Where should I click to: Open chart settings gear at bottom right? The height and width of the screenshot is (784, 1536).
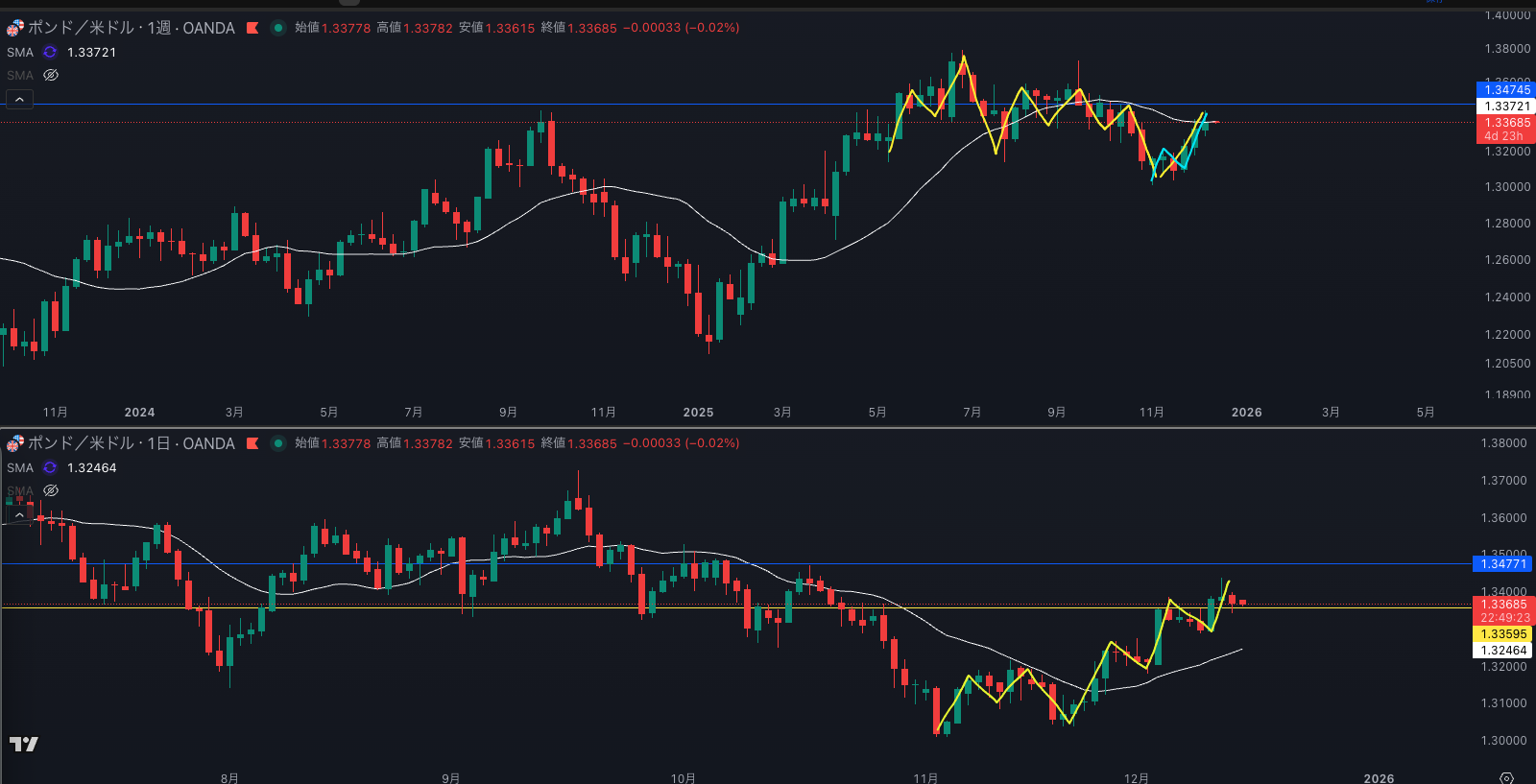point(1506,777)
